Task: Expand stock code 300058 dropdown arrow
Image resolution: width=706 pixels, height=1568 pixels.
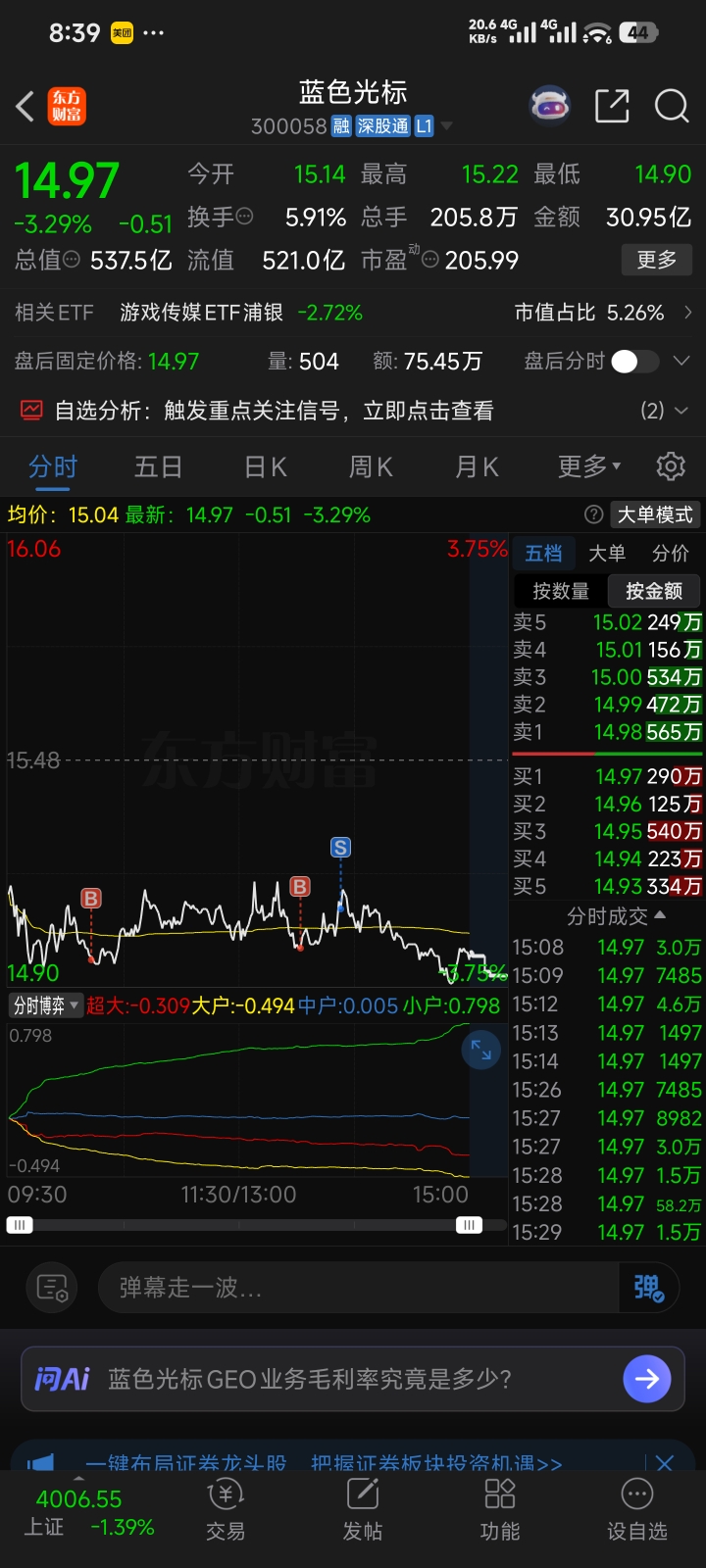Action: 447,126
